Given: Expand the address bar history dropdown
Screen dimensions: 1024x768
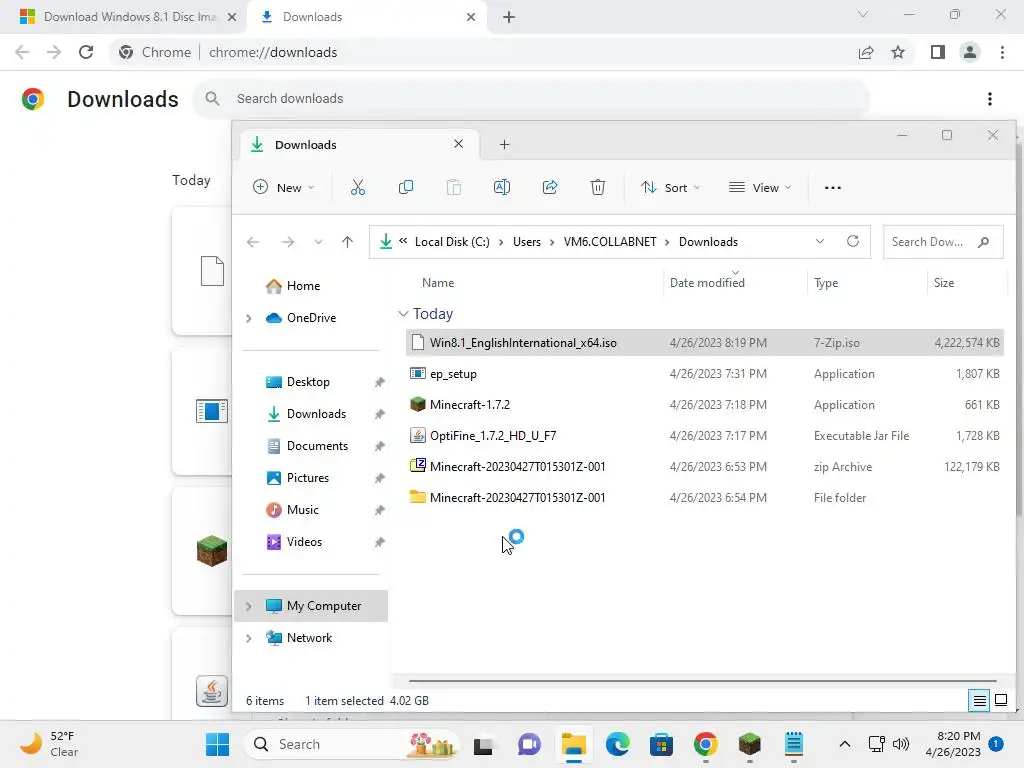Looking at the screenshot, I should pyautogui.click(x=820, y=242).
